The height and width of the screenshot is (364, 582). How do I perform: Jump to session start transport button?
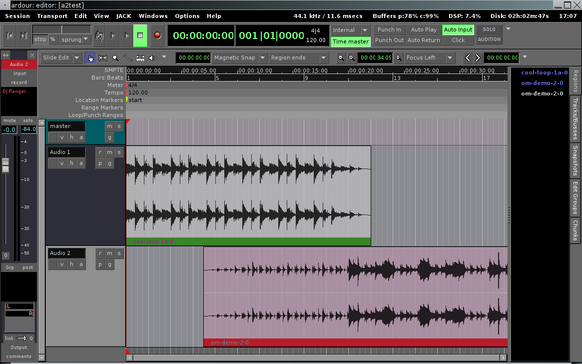[x=10, y=35]
